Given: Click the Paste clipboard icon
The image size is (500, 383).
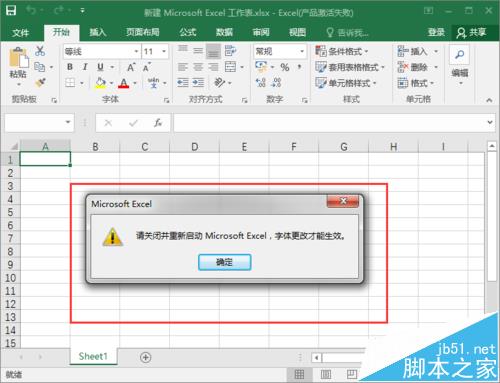Looking at the screenshot, I should tap(18, 58).
